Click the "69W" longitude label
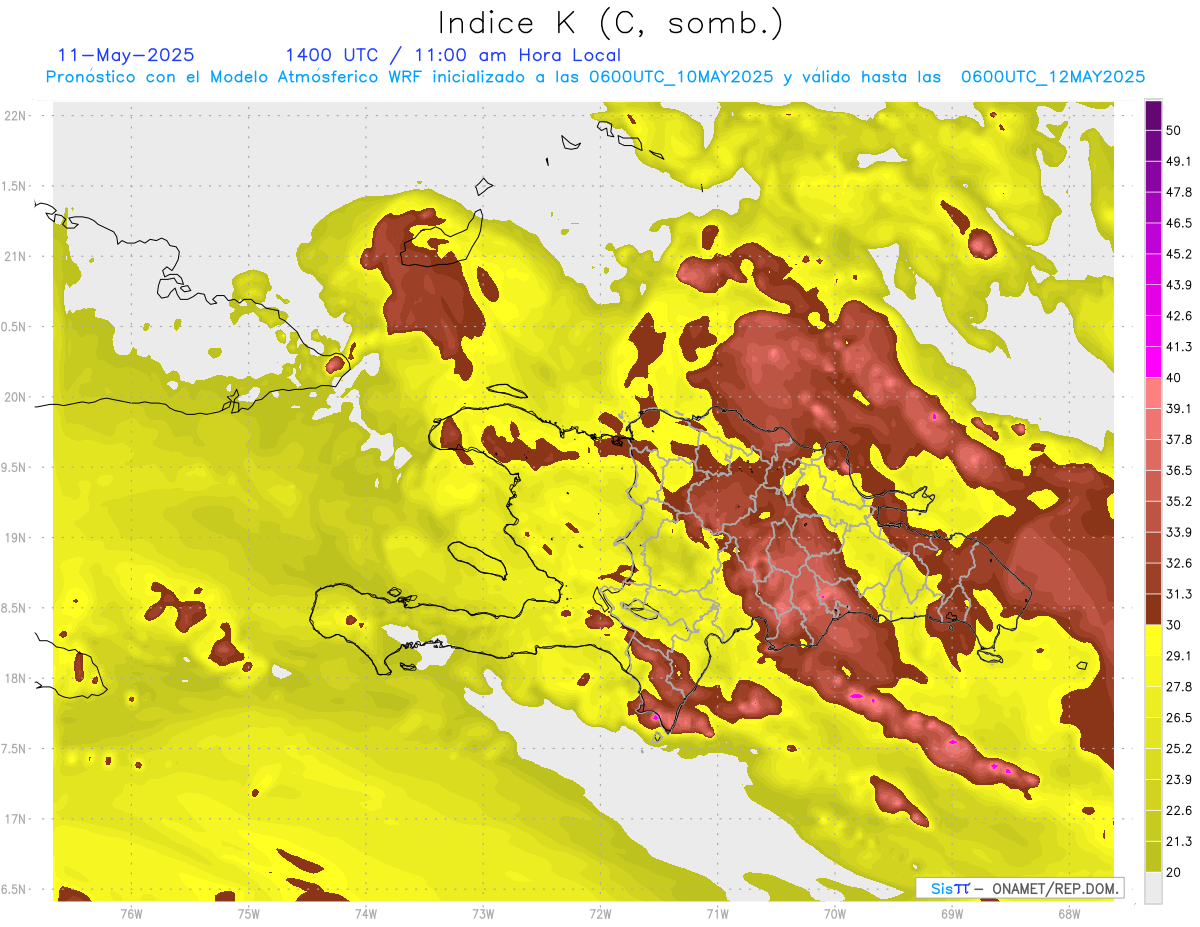 tap(952, 914)
